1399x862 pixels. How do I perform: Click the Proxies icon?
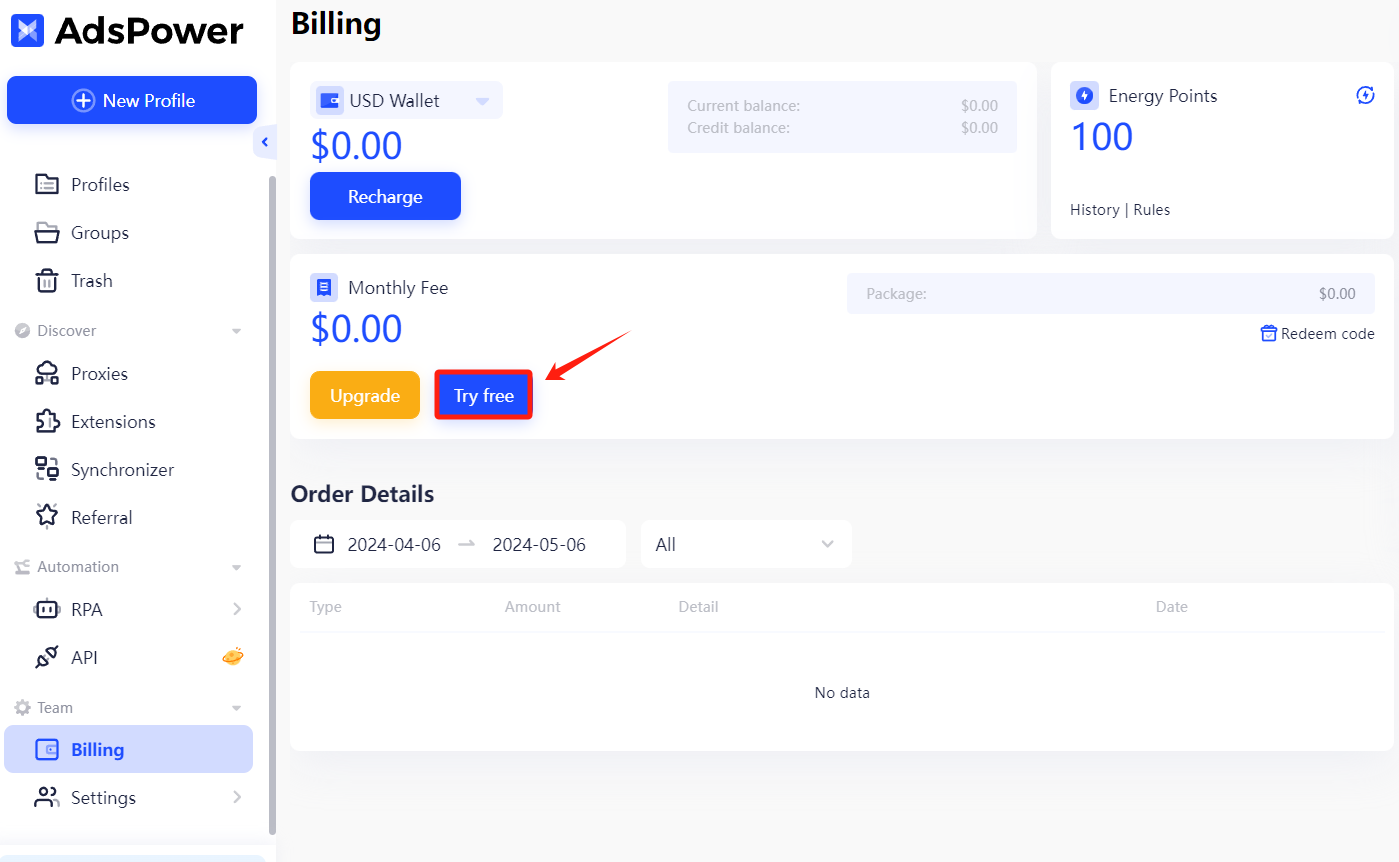tap(46, 373)
